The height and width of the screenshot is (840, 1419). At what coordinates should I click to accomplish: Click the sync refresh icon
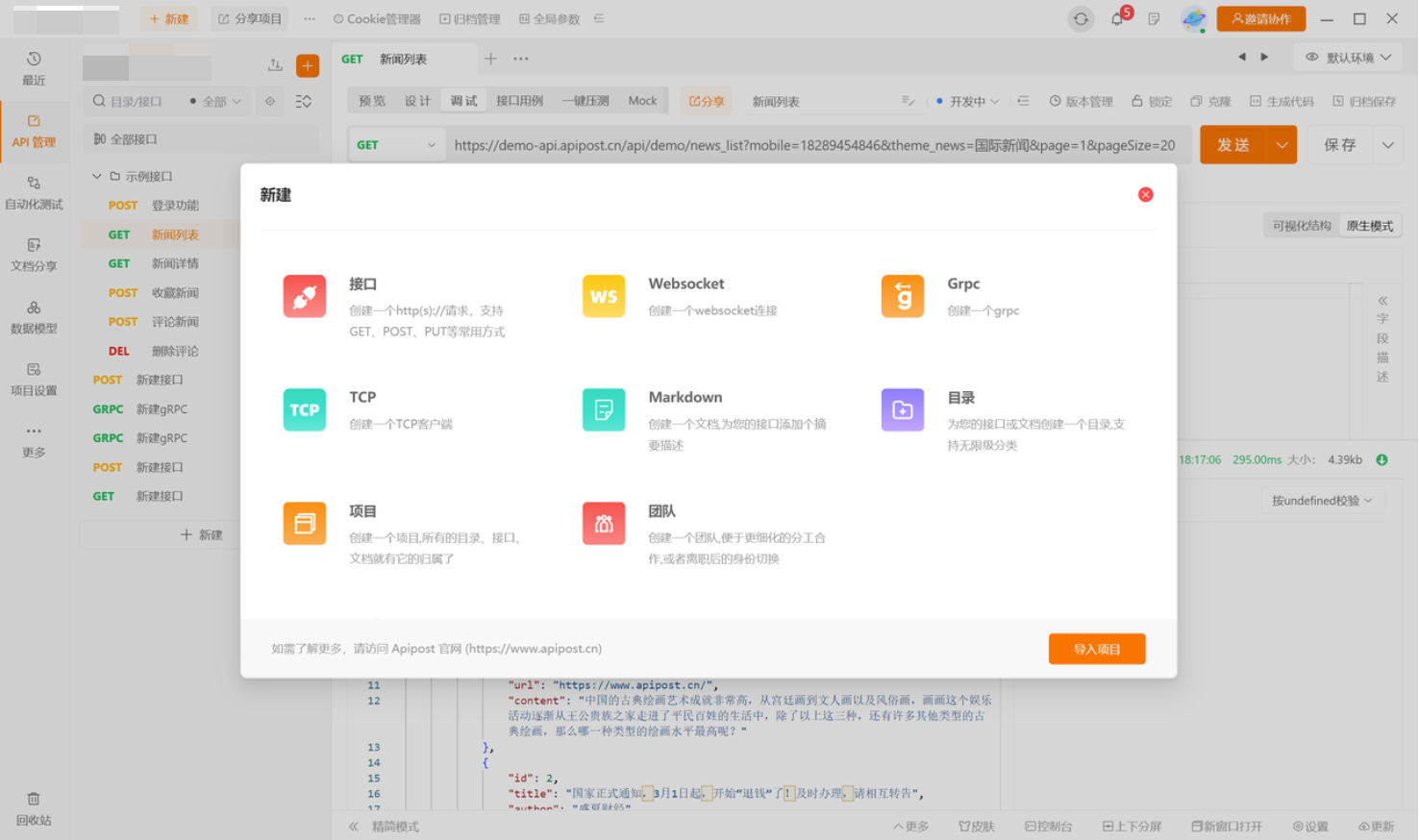[x=1081, y=18]
